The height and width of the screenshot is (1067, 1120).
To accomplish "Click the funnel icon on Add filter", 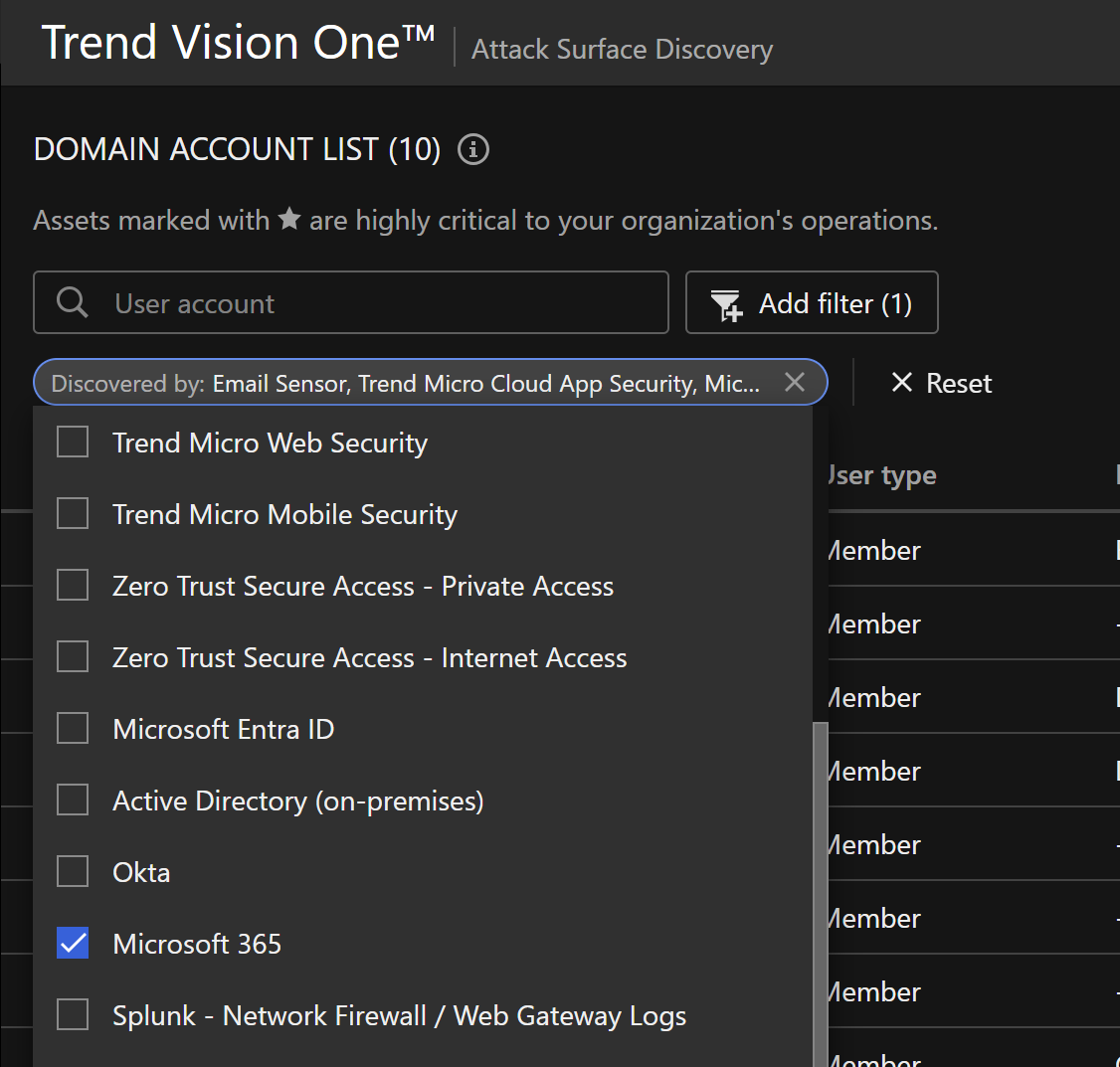I will click(726, 304).
